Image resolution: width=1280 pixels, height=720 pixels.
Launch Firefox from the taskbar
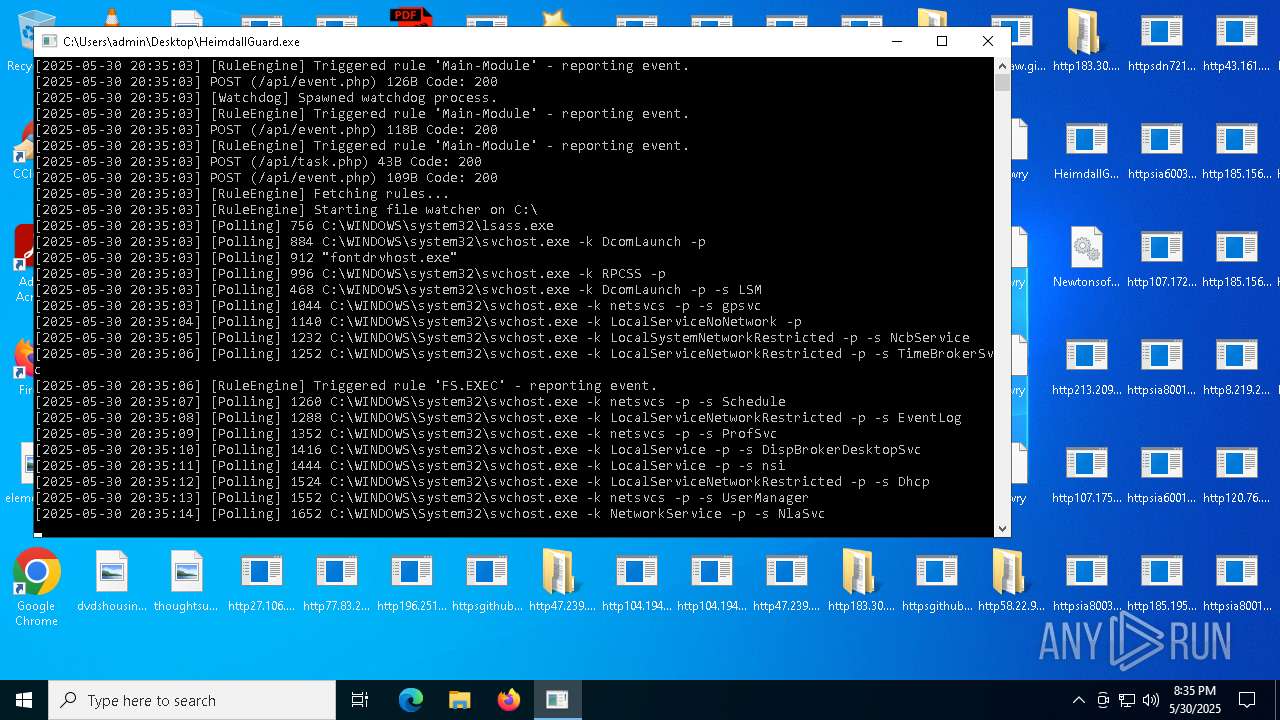click(508, 700)
